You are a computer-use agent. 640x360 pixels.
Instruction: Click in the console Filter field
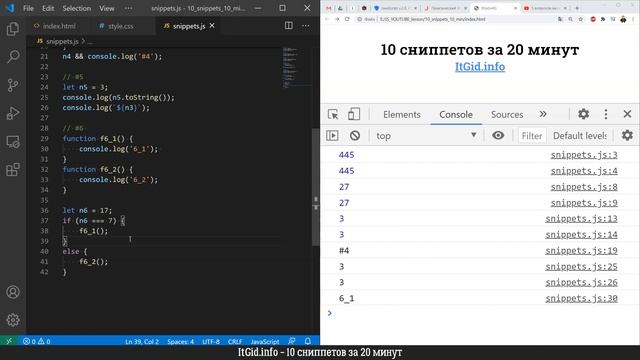pos(532,136)
